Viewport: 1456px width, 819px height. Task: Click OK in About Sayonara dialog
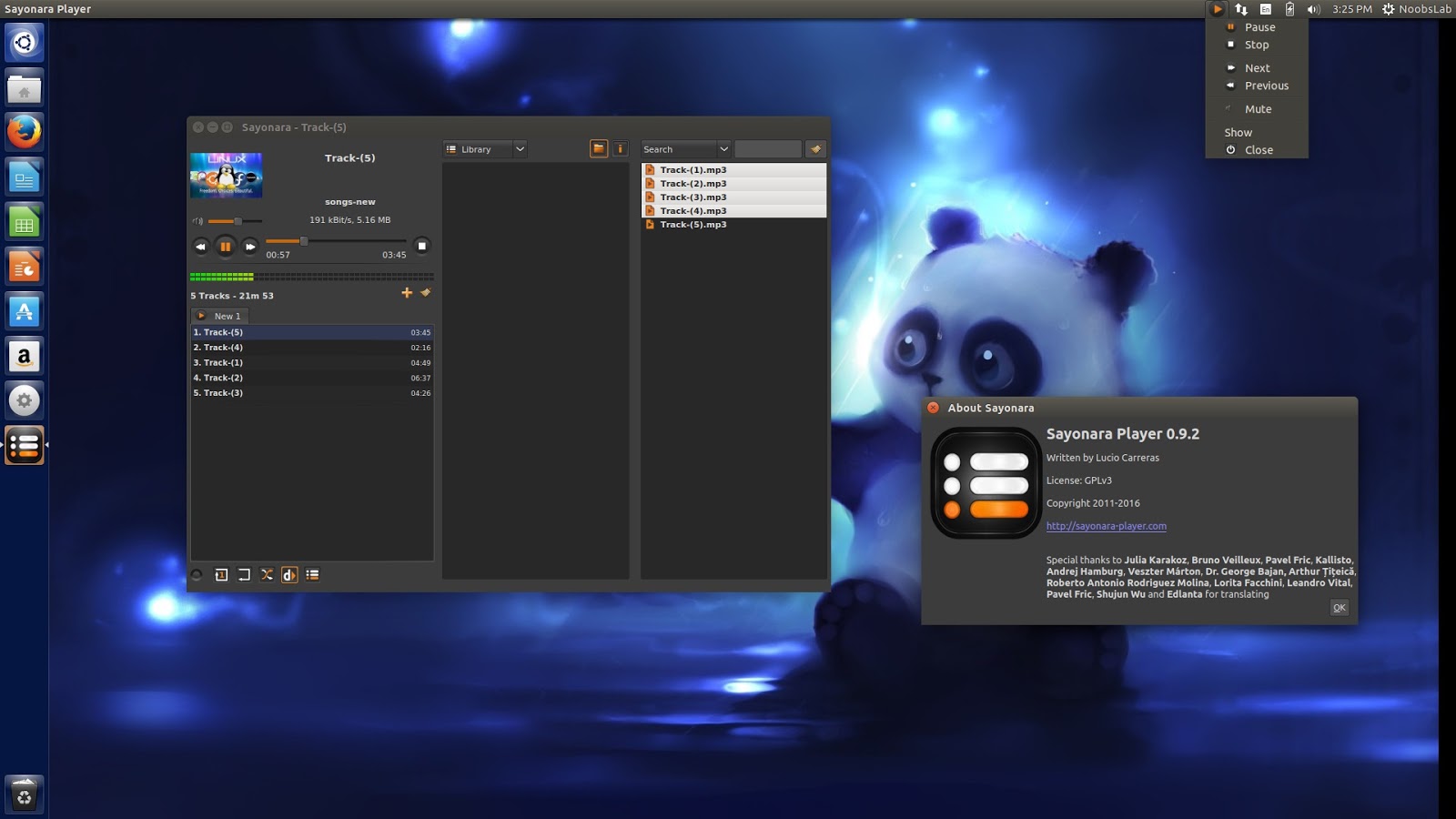[x=1340, y=608]
